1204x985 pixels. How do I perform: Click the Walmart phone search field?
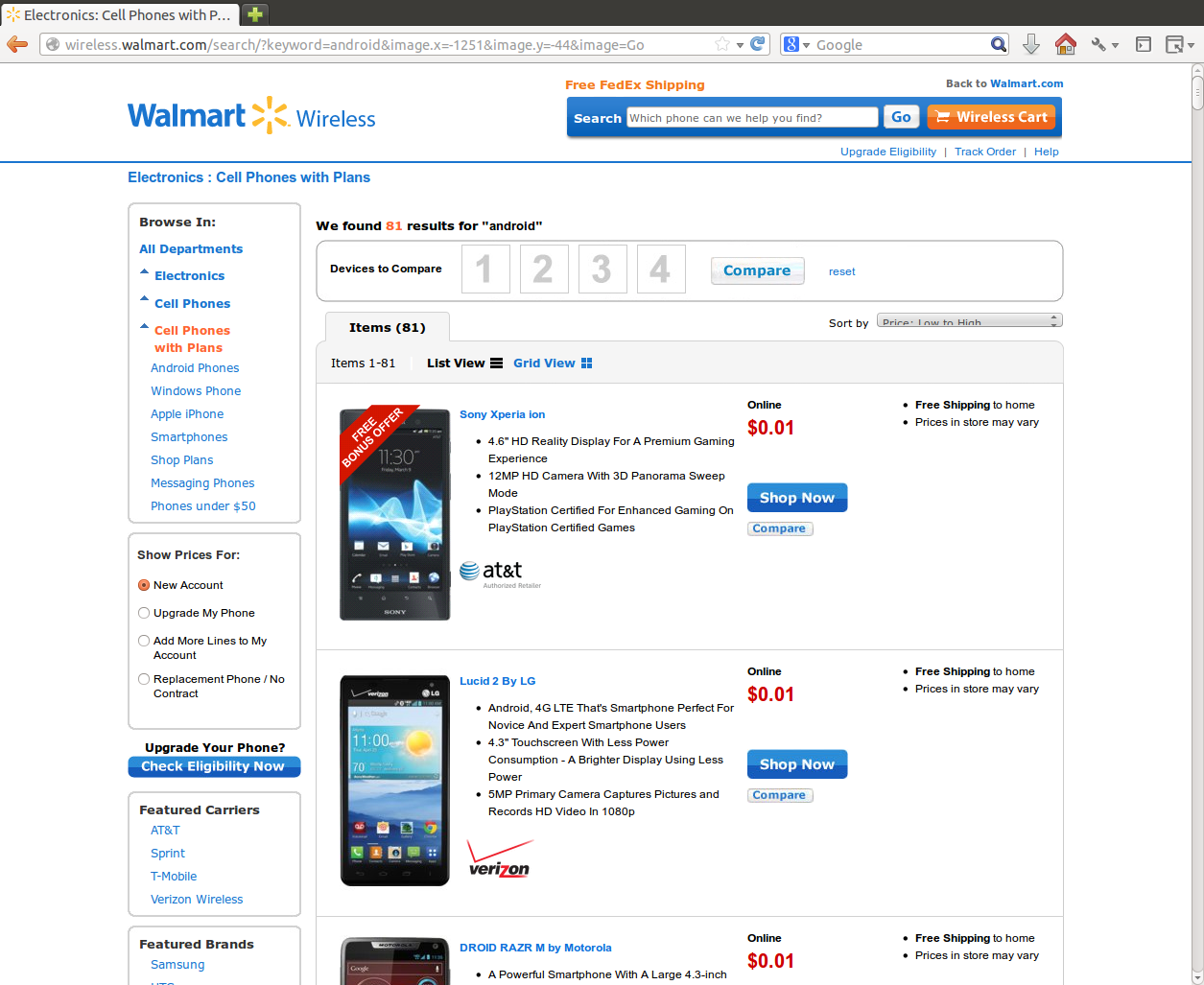click(752, 118)
